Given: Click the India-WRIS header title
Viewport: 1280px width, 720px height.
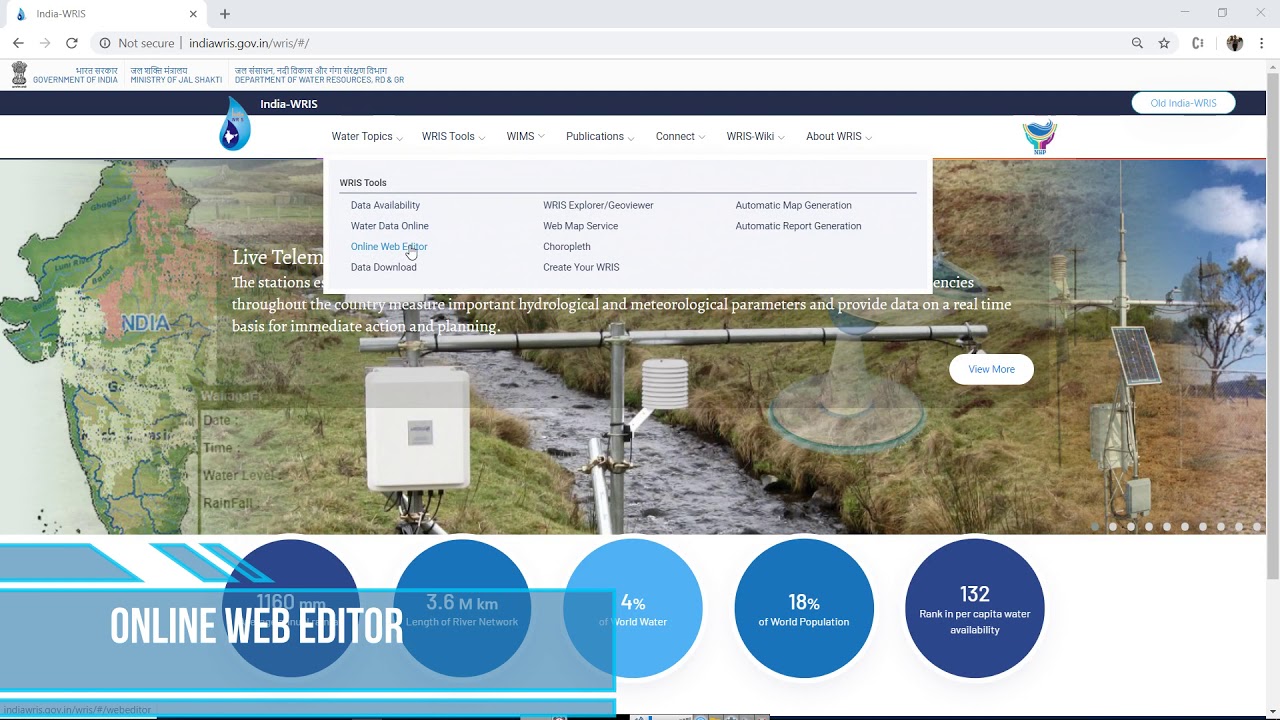Looking at the screenshot, I should point(289,104).
